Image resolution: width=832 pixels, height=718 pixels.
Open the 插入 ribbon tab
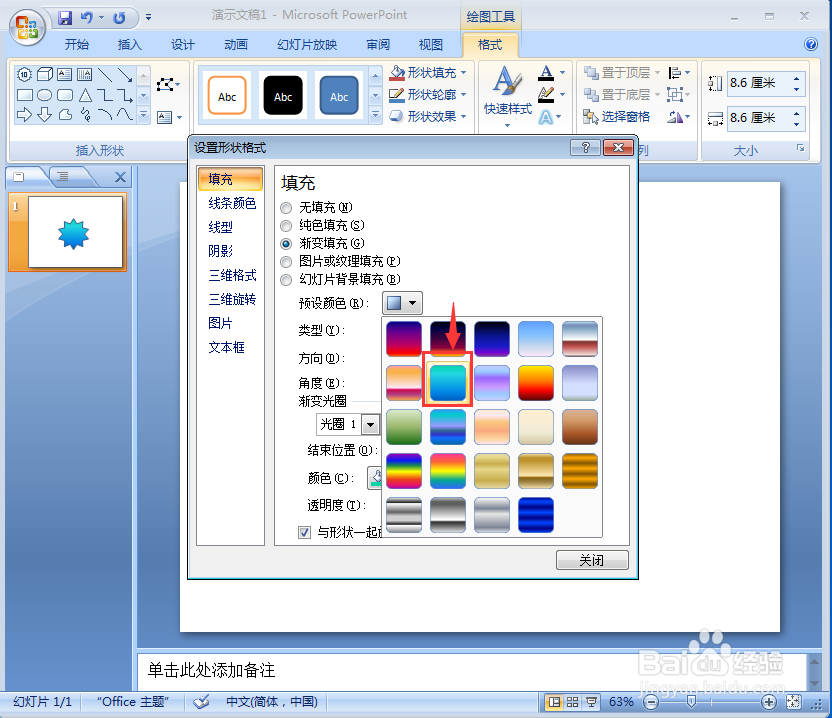coord(129,45)
